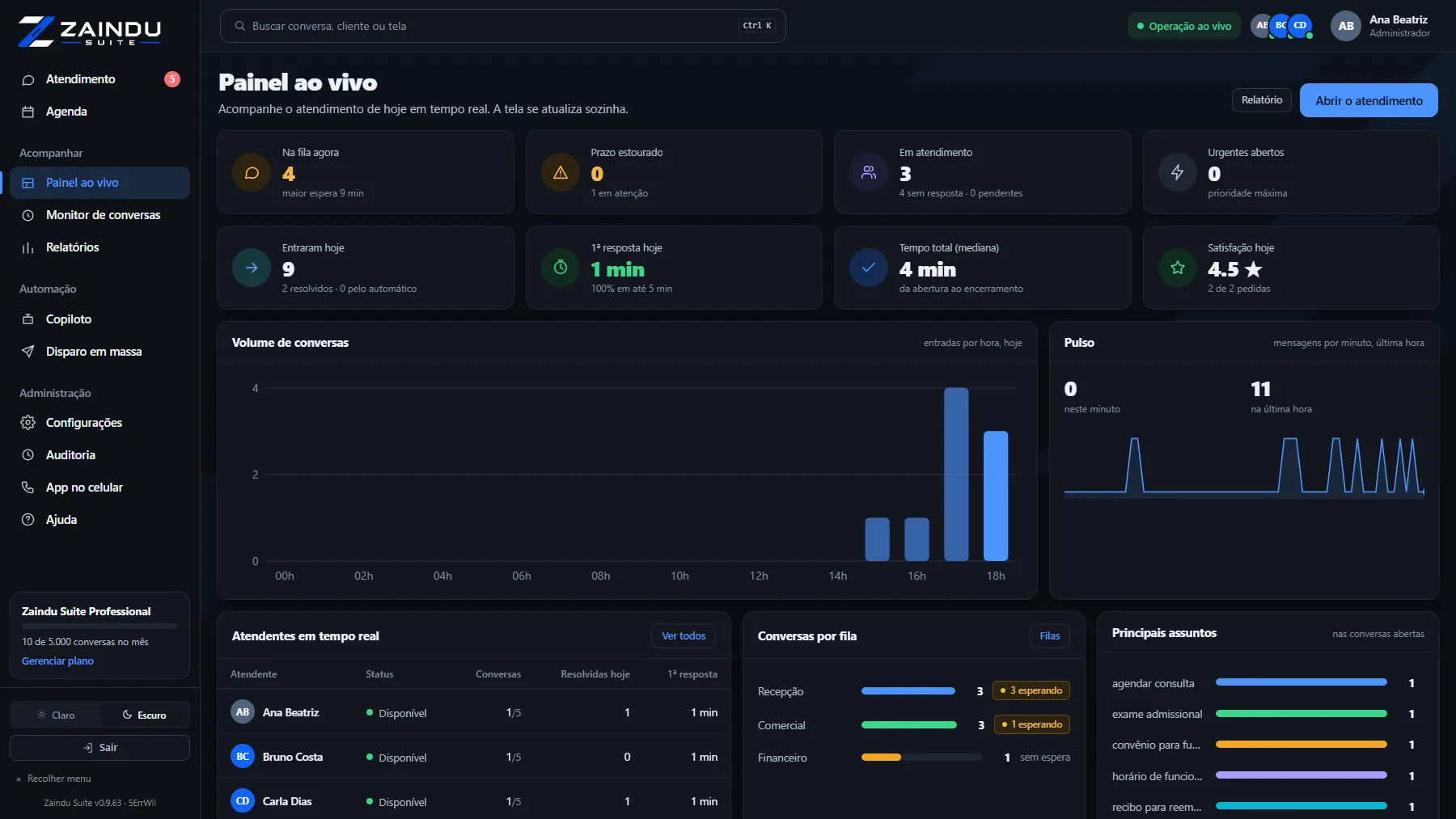The image size is (1456, 819).
Task: Click the Sair logout button
Action: (x=100, y=748)
